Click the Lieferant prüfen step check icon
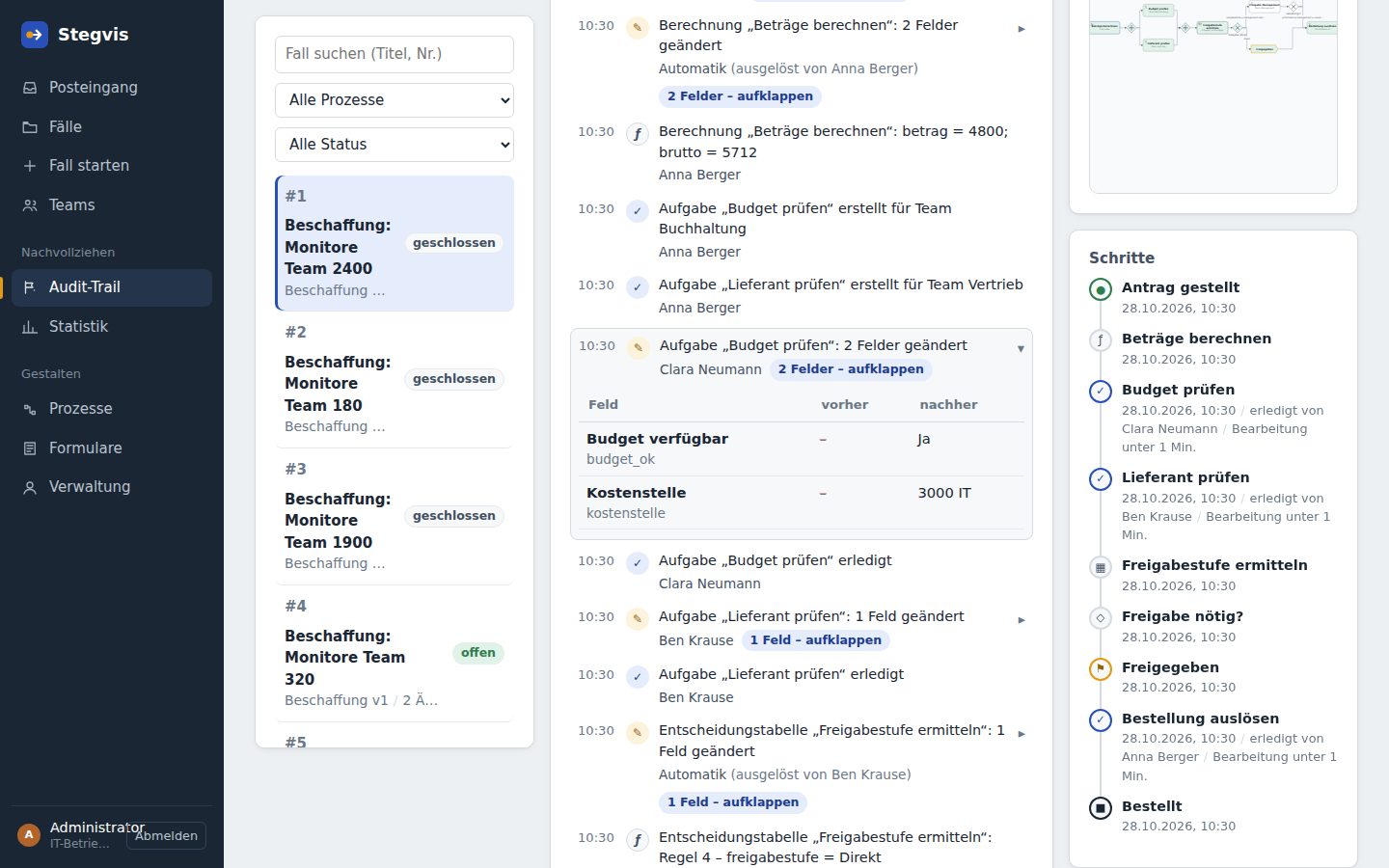The height and width of the screenshot is (868, 1389). [1101, 479]
